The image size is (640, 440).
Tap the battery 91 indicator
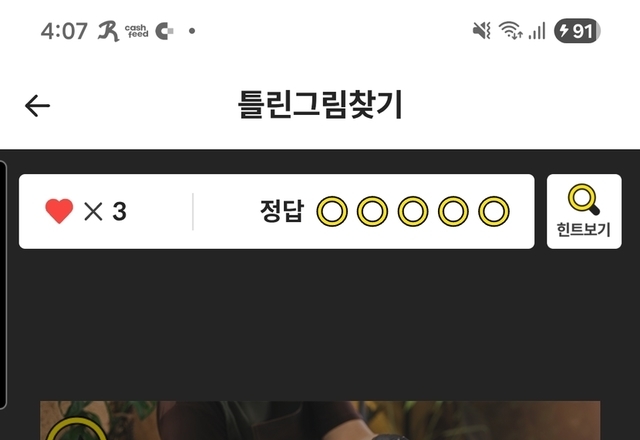point(577,31)
